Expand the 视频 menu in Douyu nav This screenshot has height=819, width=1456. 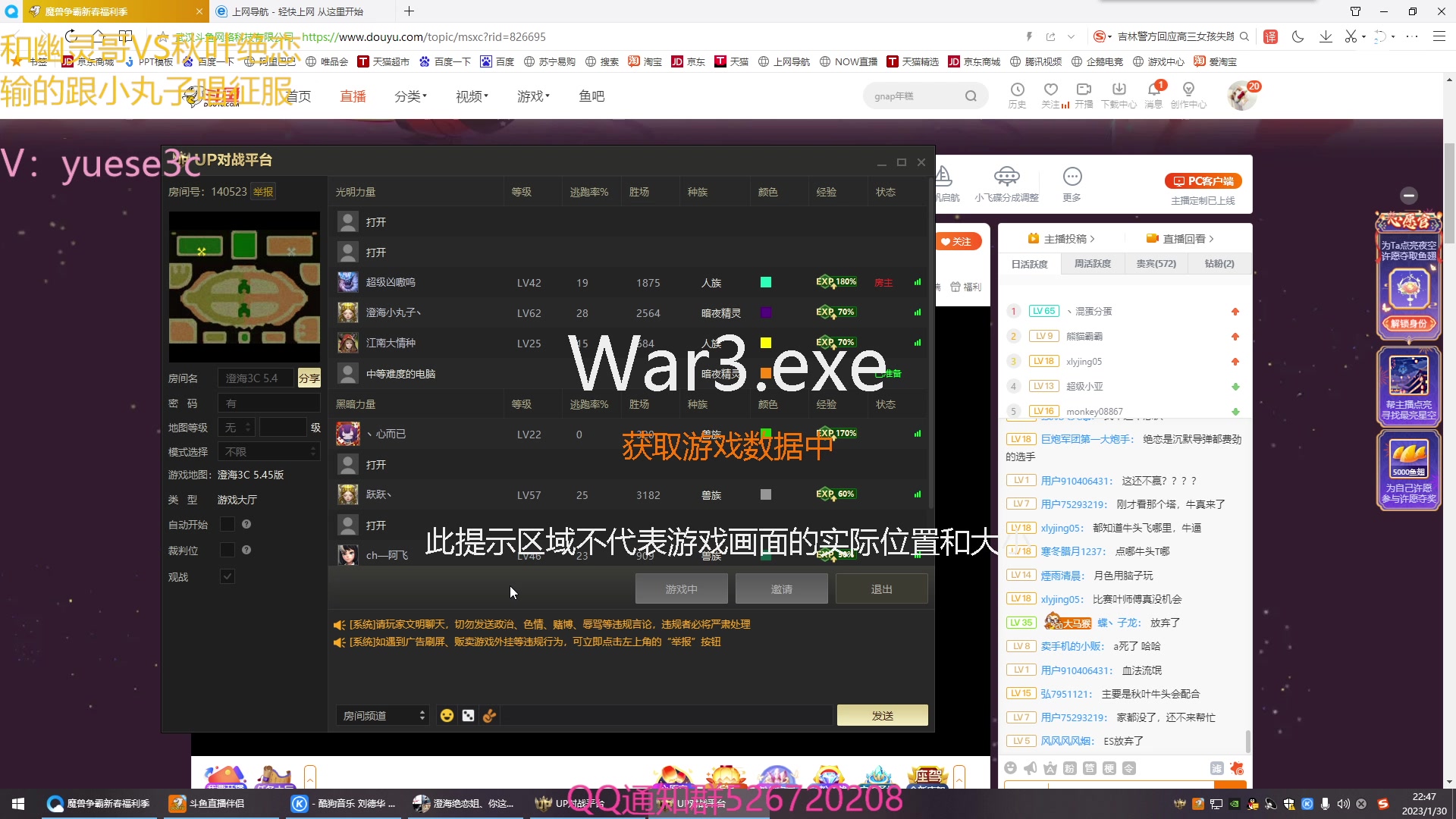click(x=472, y=96)
